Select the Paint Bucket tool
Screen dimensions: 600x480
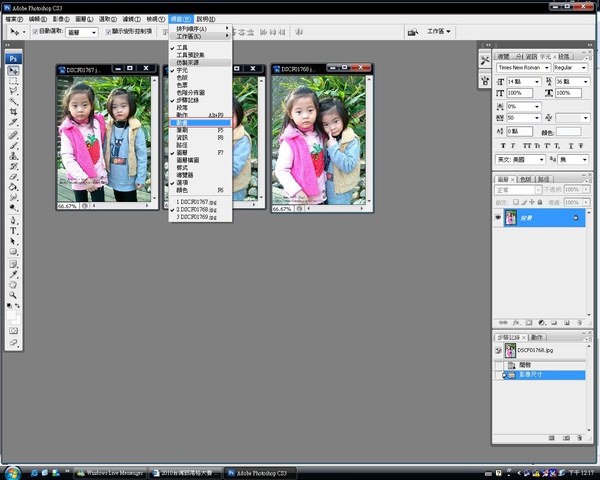[13, 187]
